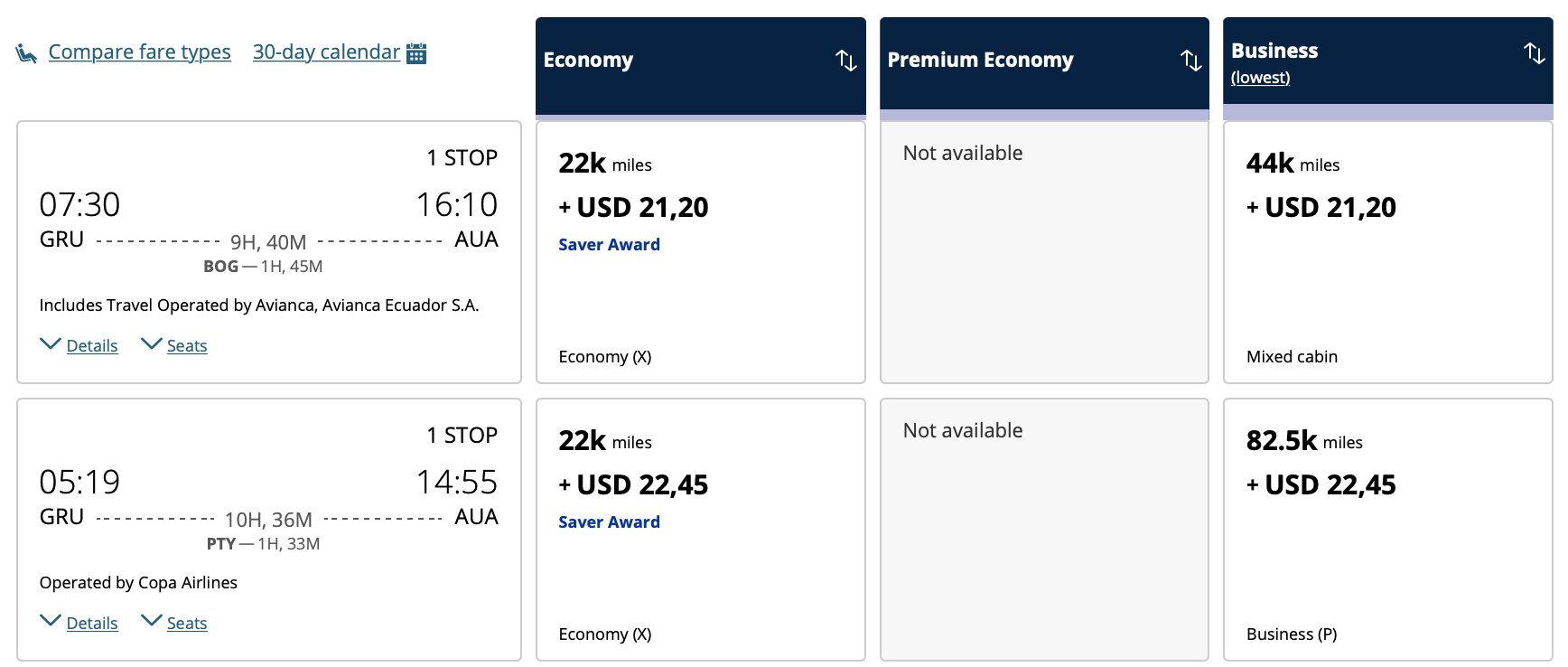Click the (lowest) link under Business
Screen dimensions: 1568x667
point(1260,78)
